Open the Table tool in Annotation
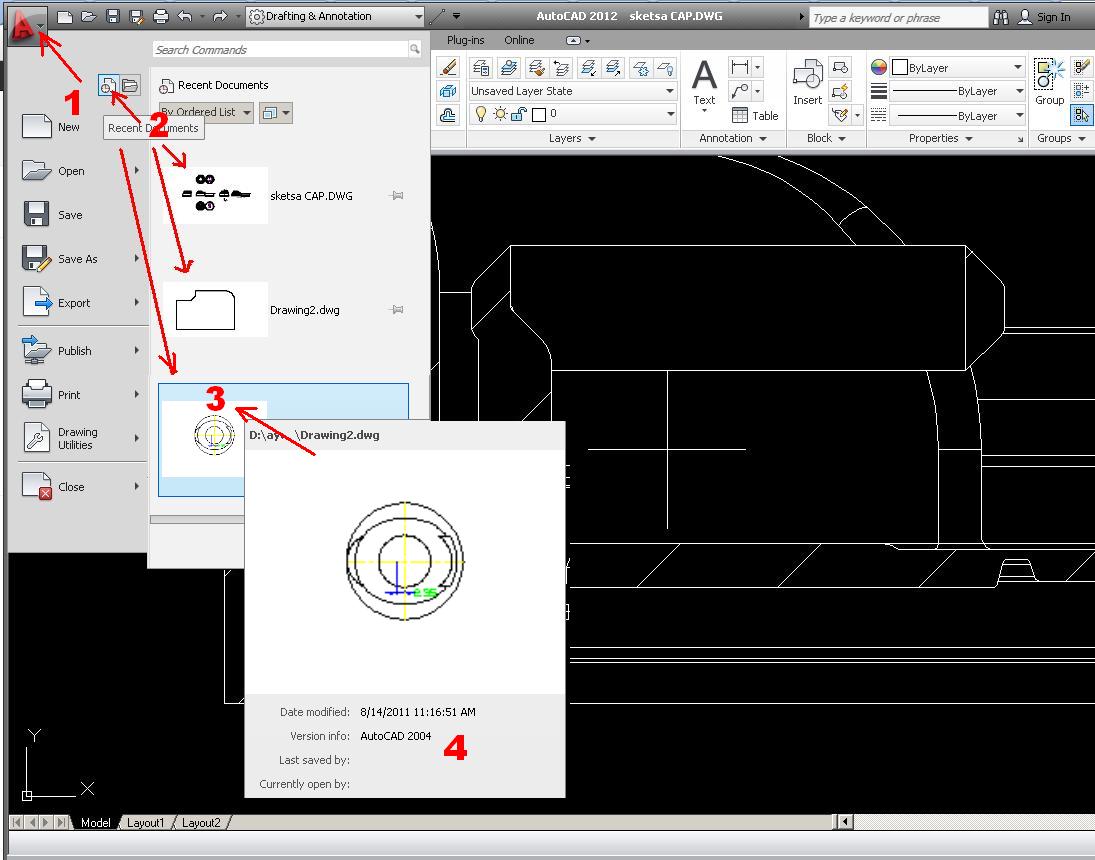The height and width of the screenshot is (860, 1095). [x=755, y=115]
